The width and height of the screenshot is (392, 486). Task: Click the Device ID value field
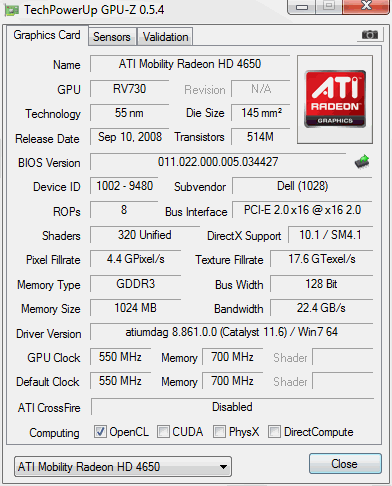[x=124, y=186]
